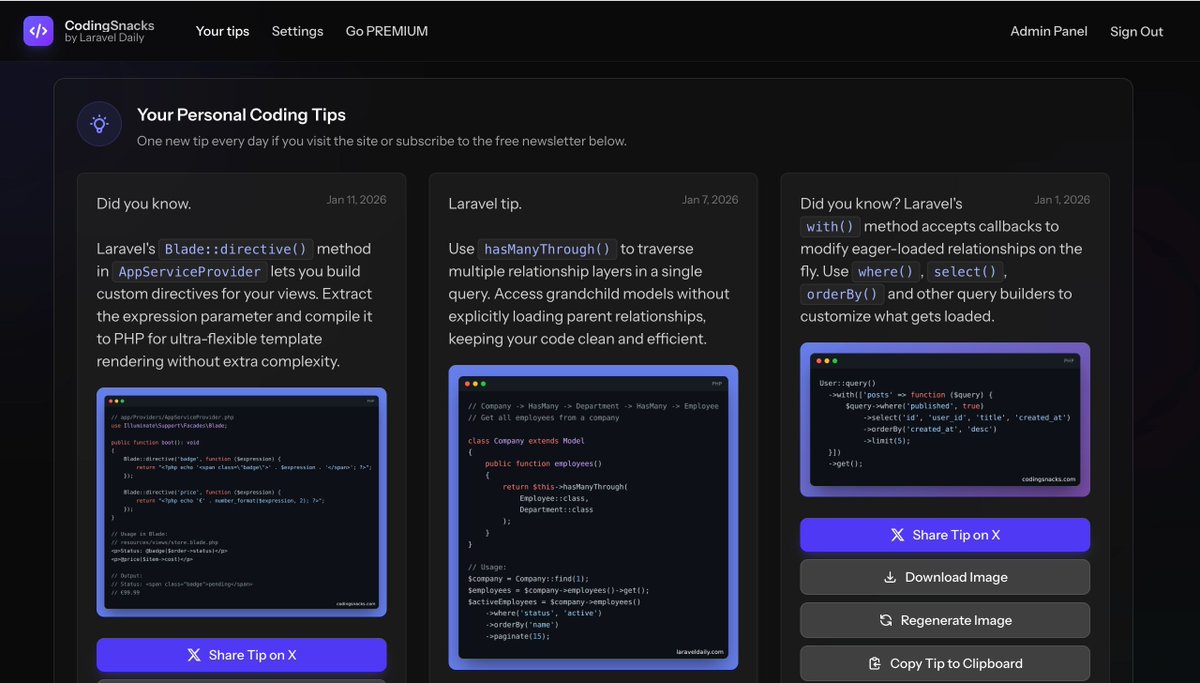Open the Blade directive code image thumbnail
The height and width of the screenshot is (683, 1200).
pyautogui.click(x=242, y=502)
